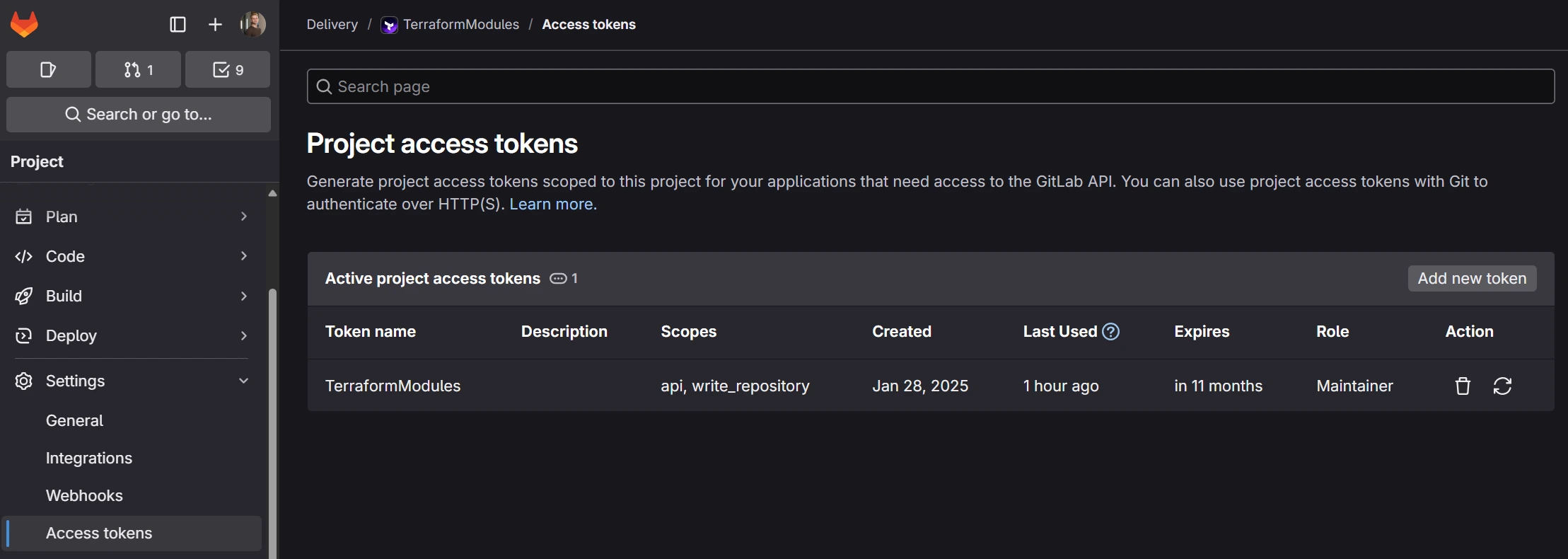
Task: Click the 1 hour ago cell
Action: pos(1061,386)
